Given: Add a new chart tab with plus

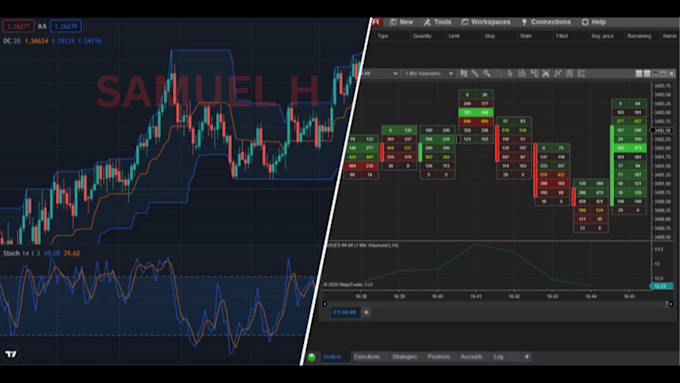Looking at the screenshot, I should coord(366,312).
